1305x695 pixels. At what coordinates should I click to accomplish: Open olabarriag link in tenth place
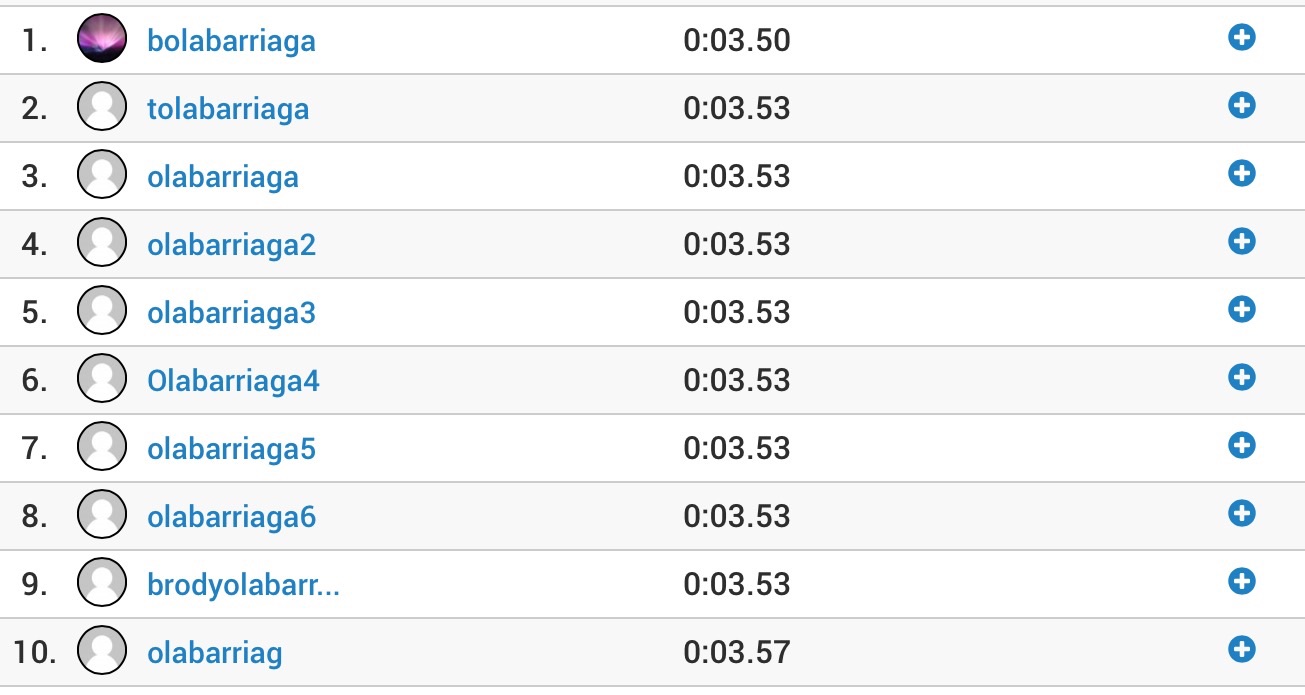(x=215, y=654)
